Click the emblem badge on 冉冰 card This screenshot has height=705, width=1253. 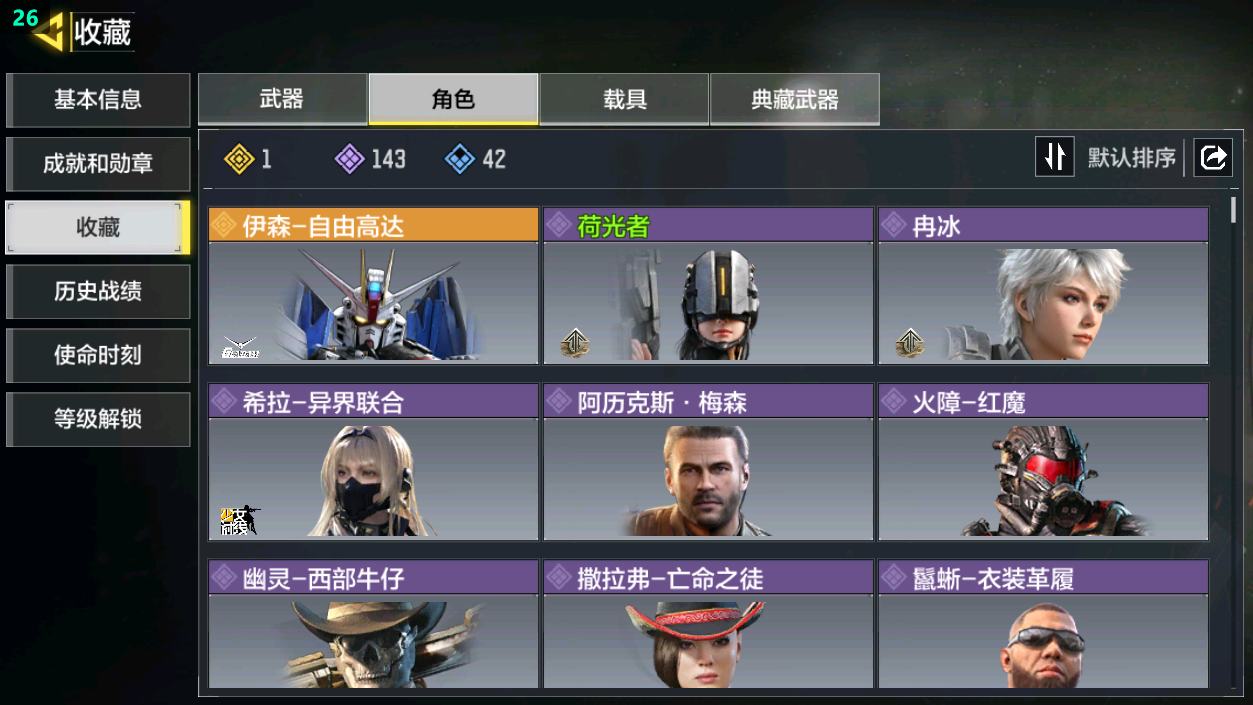910,343
